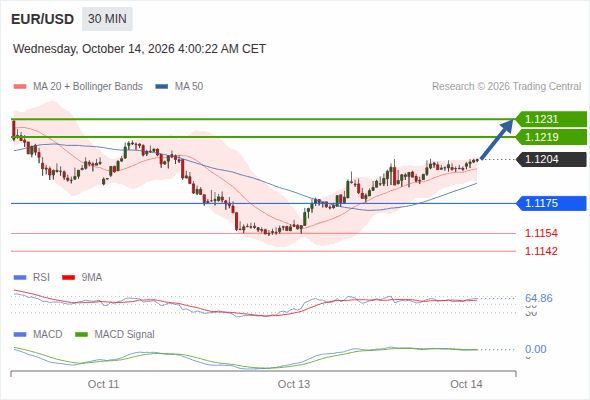
Task: Click the 1.1204 current price tag
Action: click(x=552, y=159)
